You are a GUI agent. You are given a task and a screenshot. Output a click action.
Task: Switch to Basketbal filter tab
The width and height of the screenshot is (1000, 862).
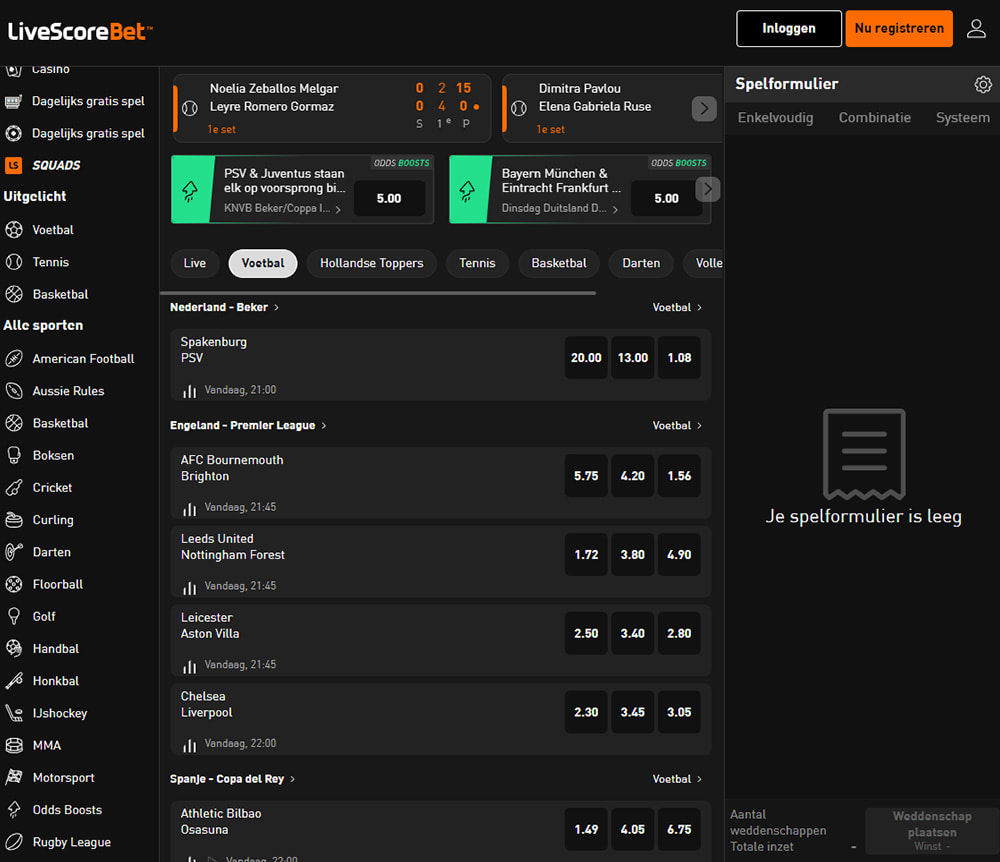559,263
